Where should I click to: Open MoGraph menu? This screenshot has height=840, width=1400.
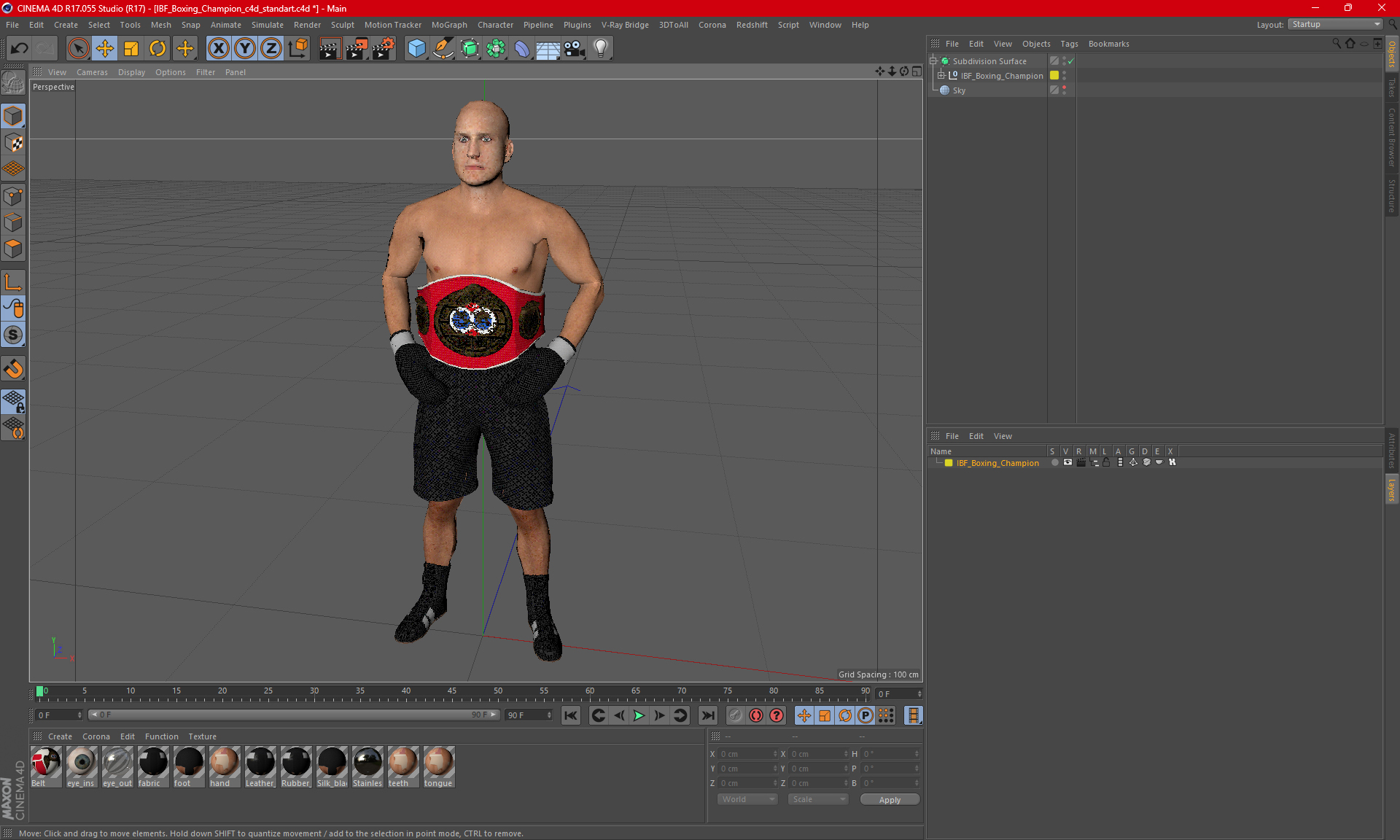[x=449, y=25]
